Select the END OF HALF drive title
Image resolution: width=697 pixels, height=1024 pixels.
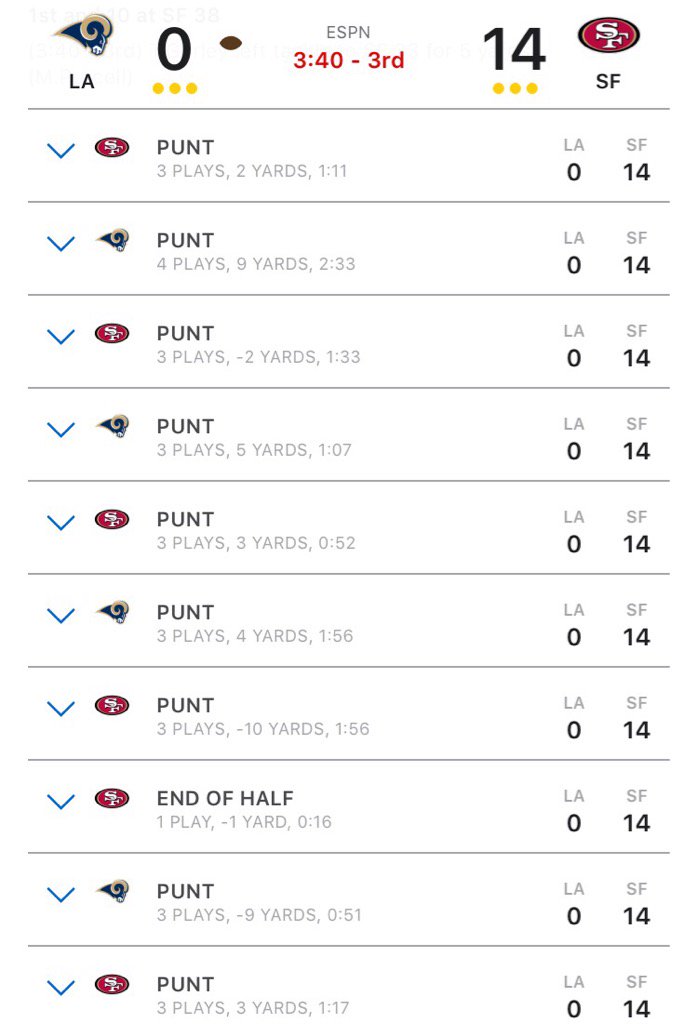[225, 799]
